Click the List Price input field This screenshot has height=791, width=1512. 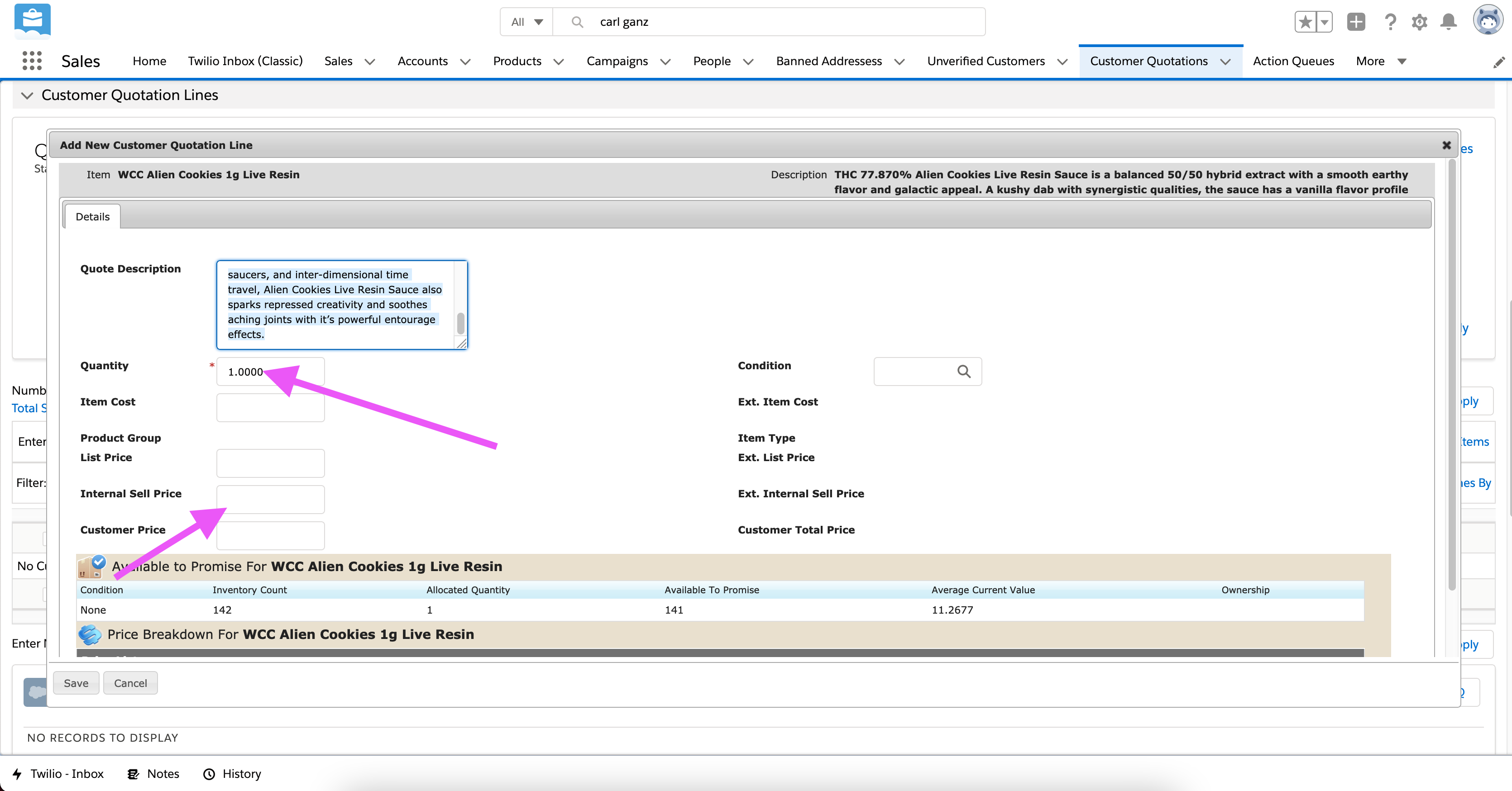point(270,463)
